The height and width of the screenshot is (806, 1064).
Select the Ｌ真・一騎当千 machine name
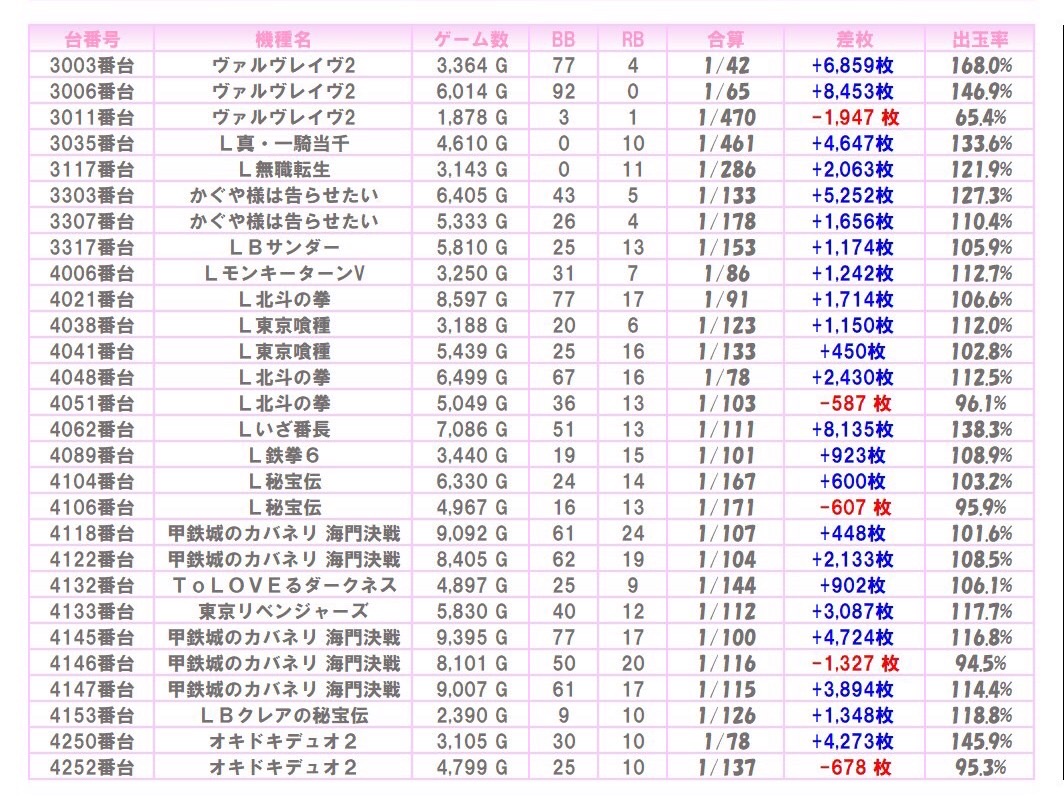point(283,143)
